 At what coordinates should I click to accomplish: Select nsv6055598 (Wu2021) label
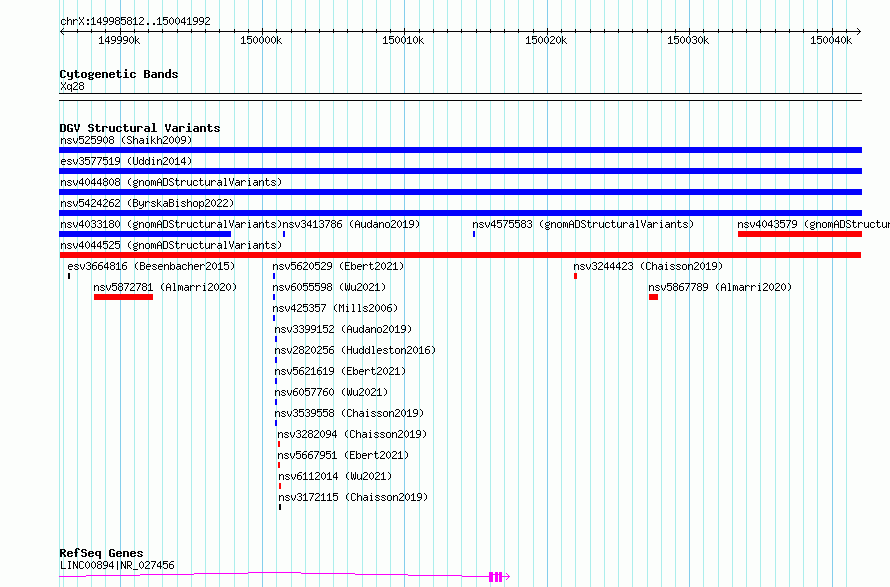pos(329,287)
